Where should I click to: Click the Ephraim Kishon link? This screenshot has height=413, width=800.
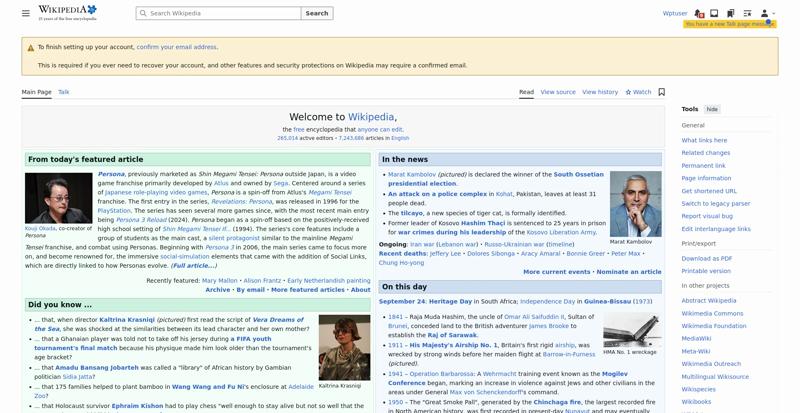point(137,406)
